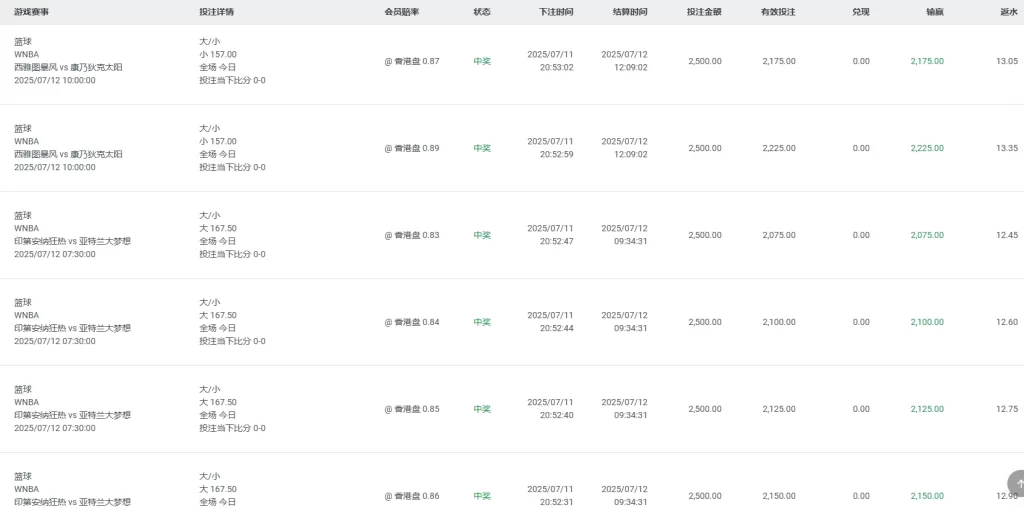The height and width of the screenshot is (510, 1024).
Task: Select the odds cell '@ 香港盘 0.84'
Action: click(412, 322)
